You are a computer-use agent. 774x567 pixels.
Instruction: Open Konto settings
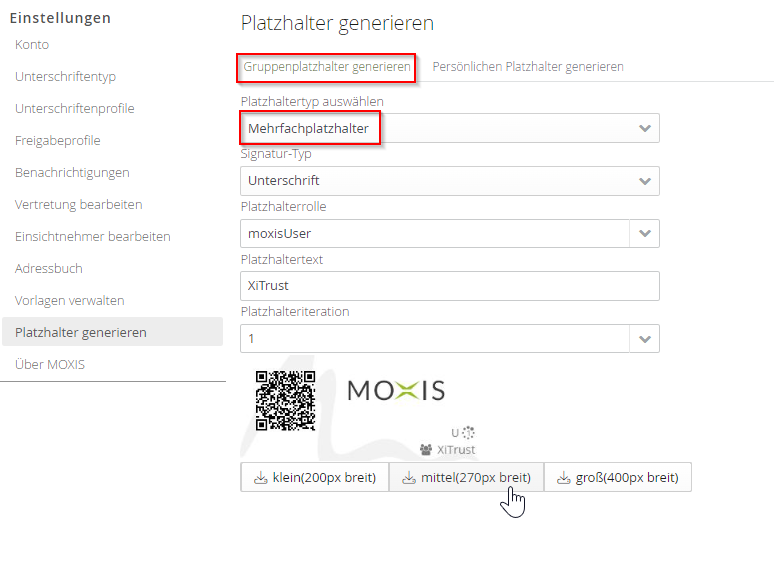32,45
